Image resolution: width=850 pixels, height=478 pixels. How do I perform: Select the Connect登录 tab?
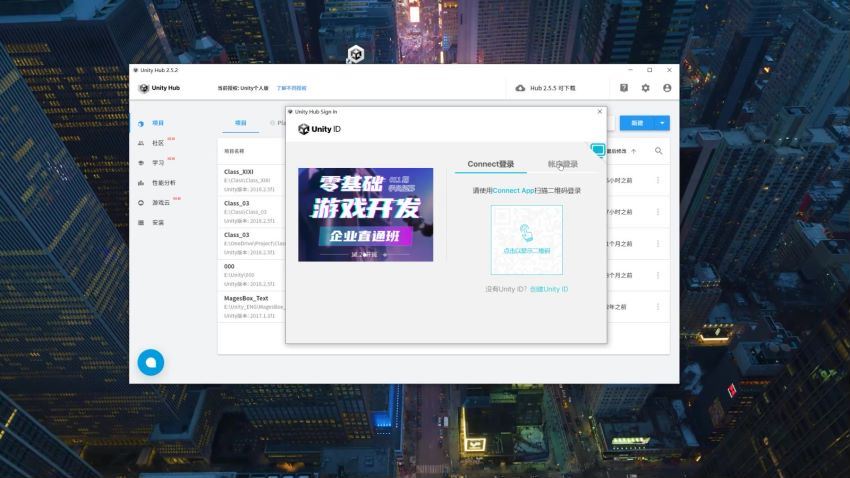(x=491, y=164)
